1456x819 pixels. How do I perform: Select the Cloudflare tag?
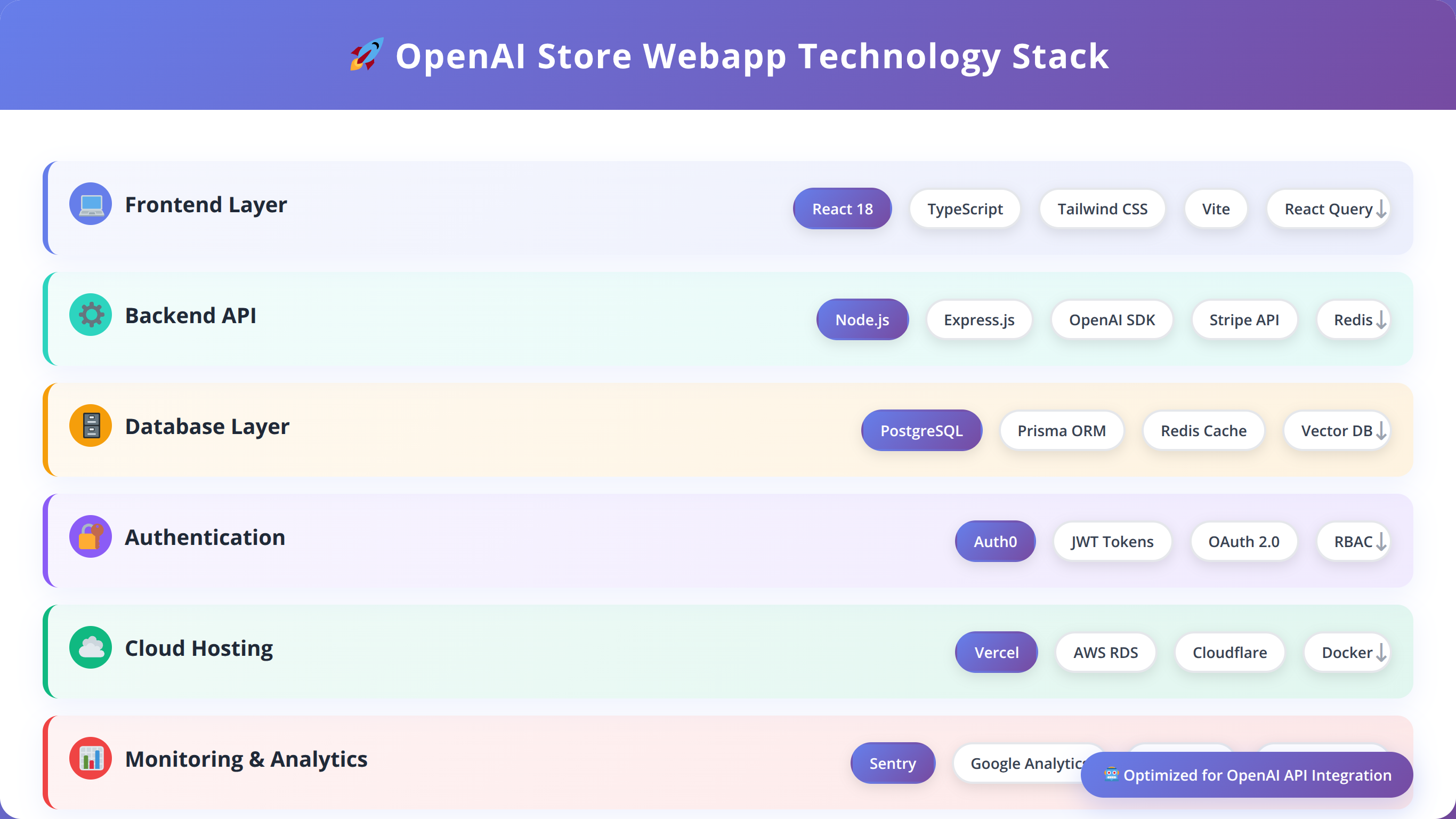pos(1229,652)
